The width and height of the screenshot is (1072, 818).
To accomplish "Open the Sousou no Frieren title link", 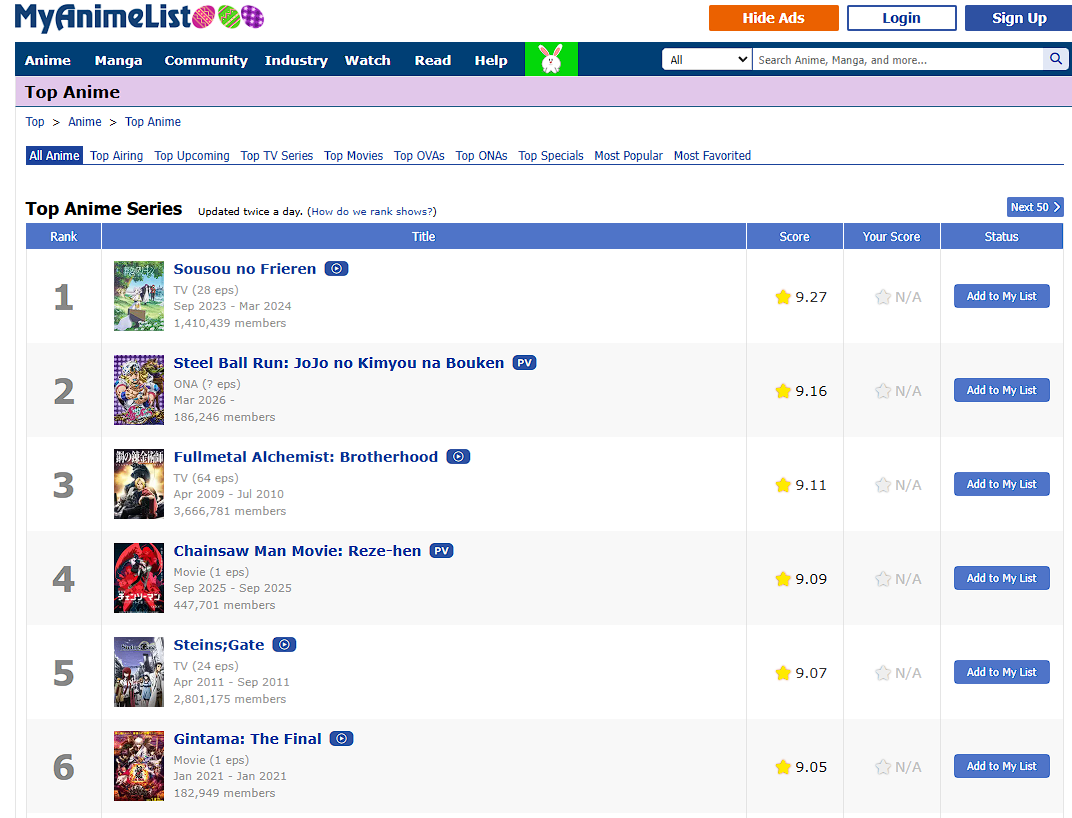I will pyautogui.click(x=245, y=269).
